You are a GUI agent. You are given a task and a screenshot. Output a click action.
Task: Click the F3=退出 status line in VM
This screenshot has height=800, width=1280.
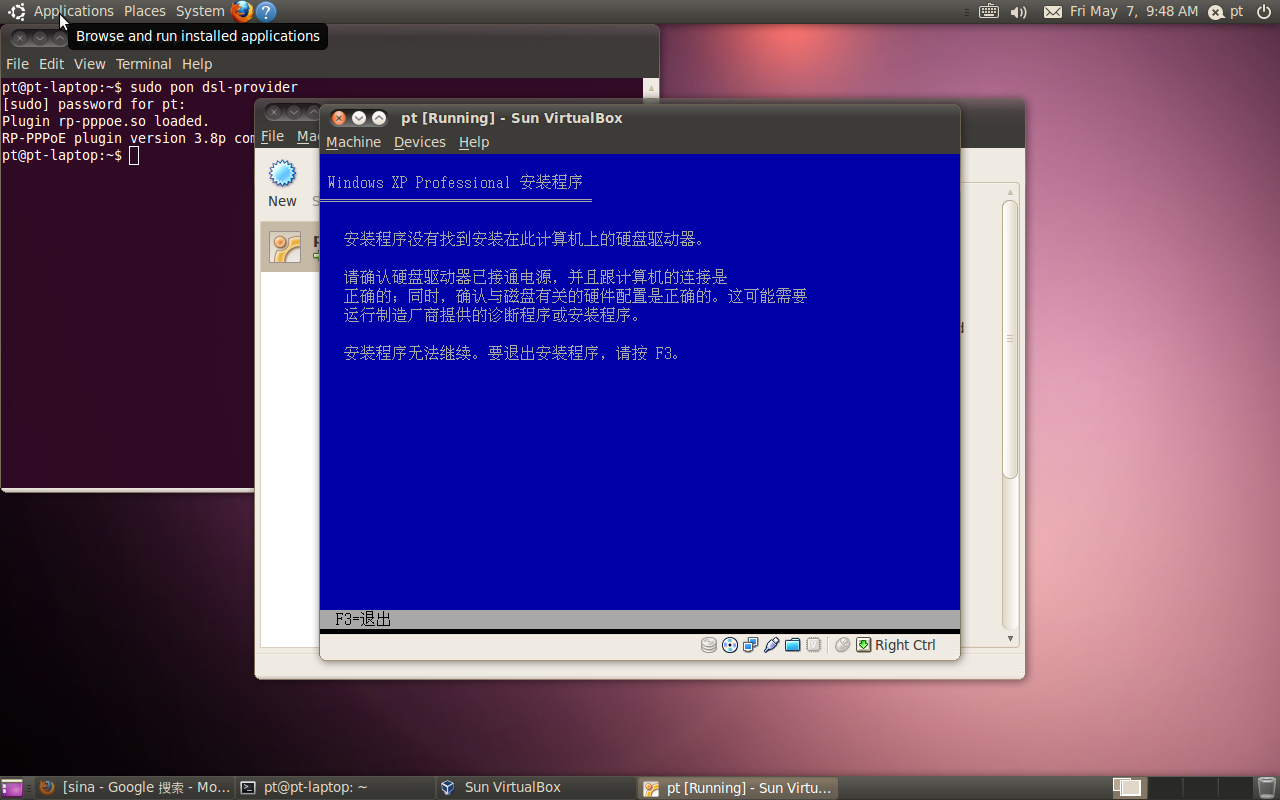click(363, 620)
